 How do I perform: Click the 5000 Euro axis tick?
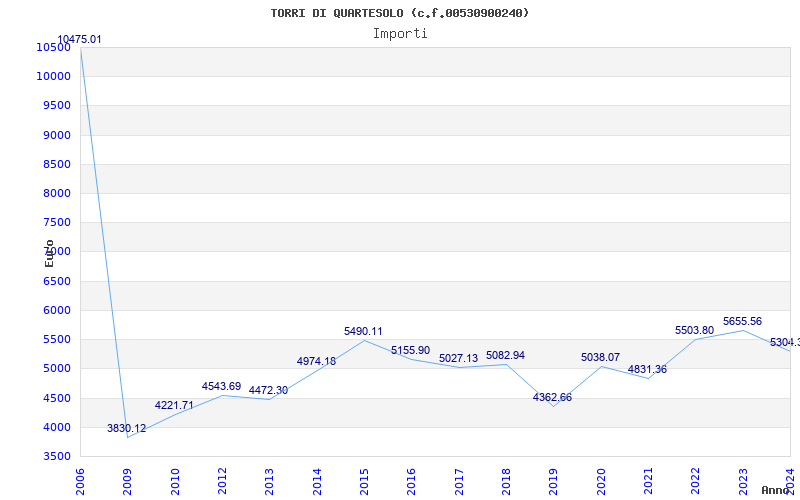(57, 369)
